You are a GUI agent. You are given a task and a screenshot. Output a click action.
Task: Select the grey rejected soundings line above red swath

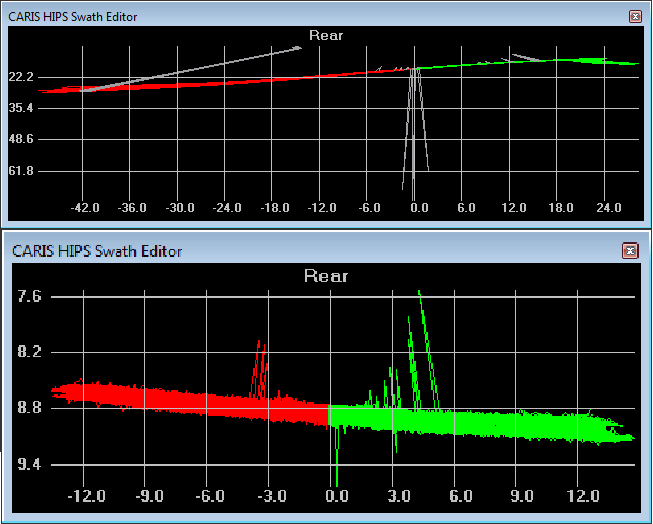click(x=192, y=69)
